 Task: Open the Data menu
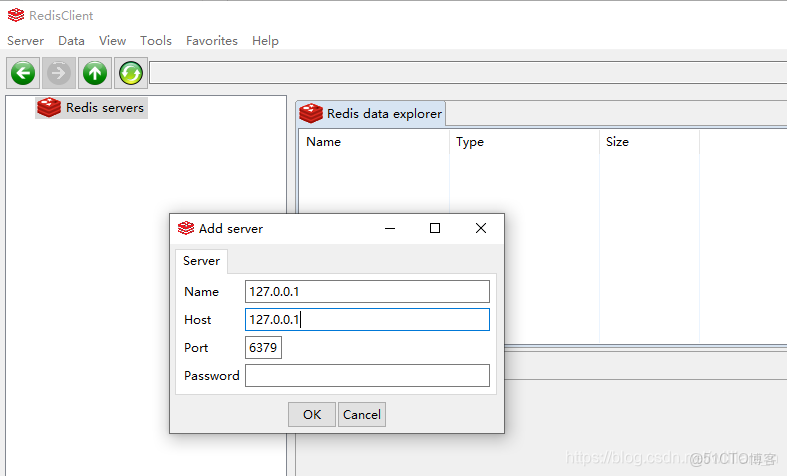click(71, 41)
